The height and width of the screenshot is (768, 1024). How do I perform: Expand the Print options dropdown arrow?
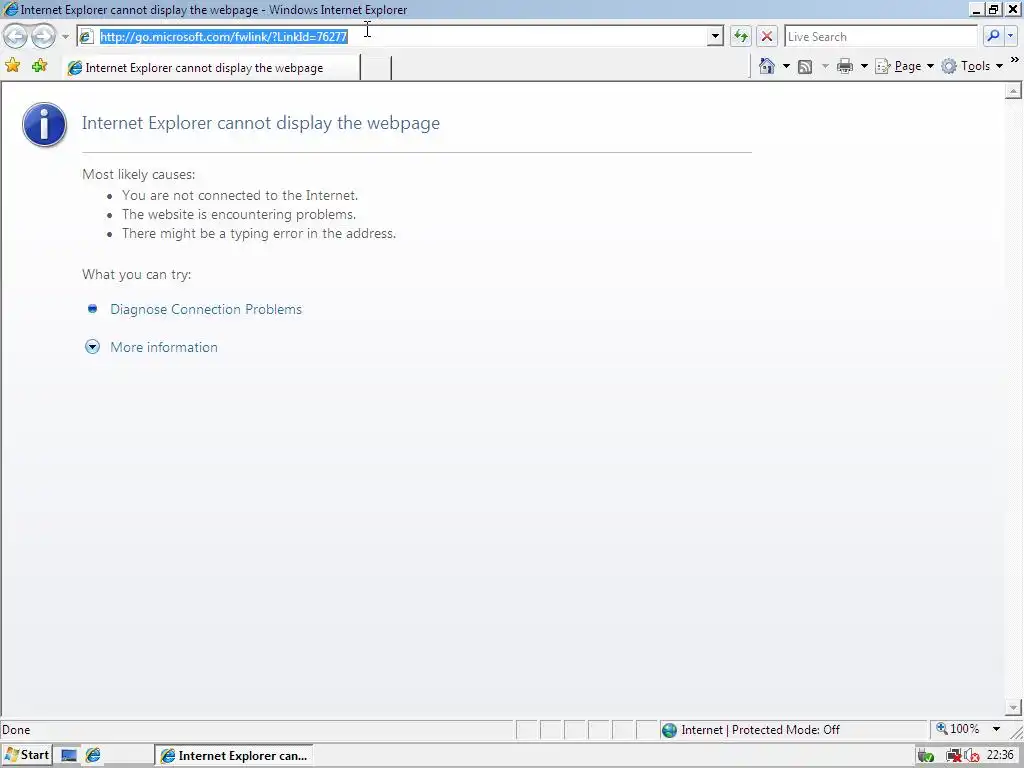[864, 66]
